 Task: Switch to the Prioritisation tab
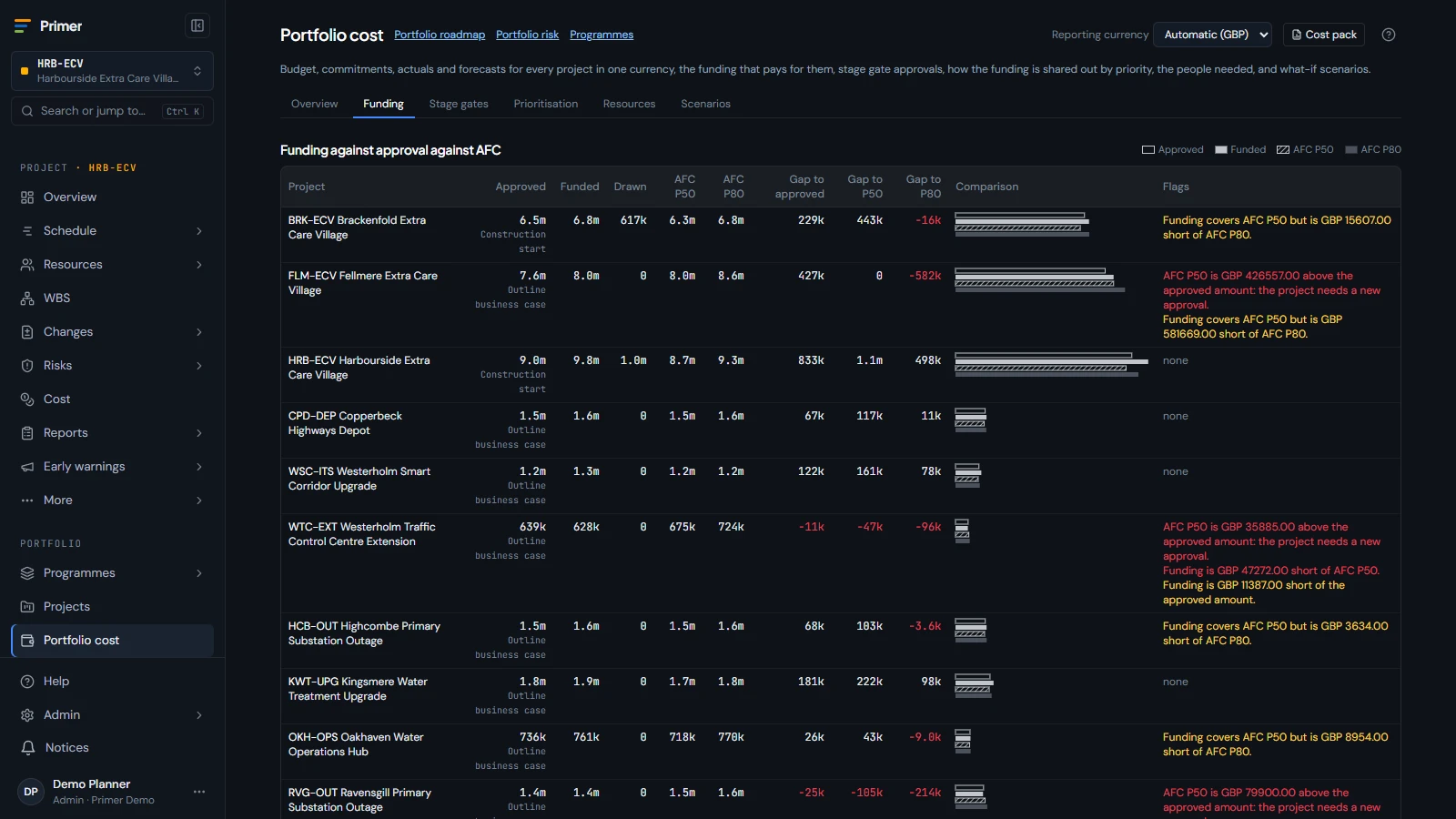546,104
